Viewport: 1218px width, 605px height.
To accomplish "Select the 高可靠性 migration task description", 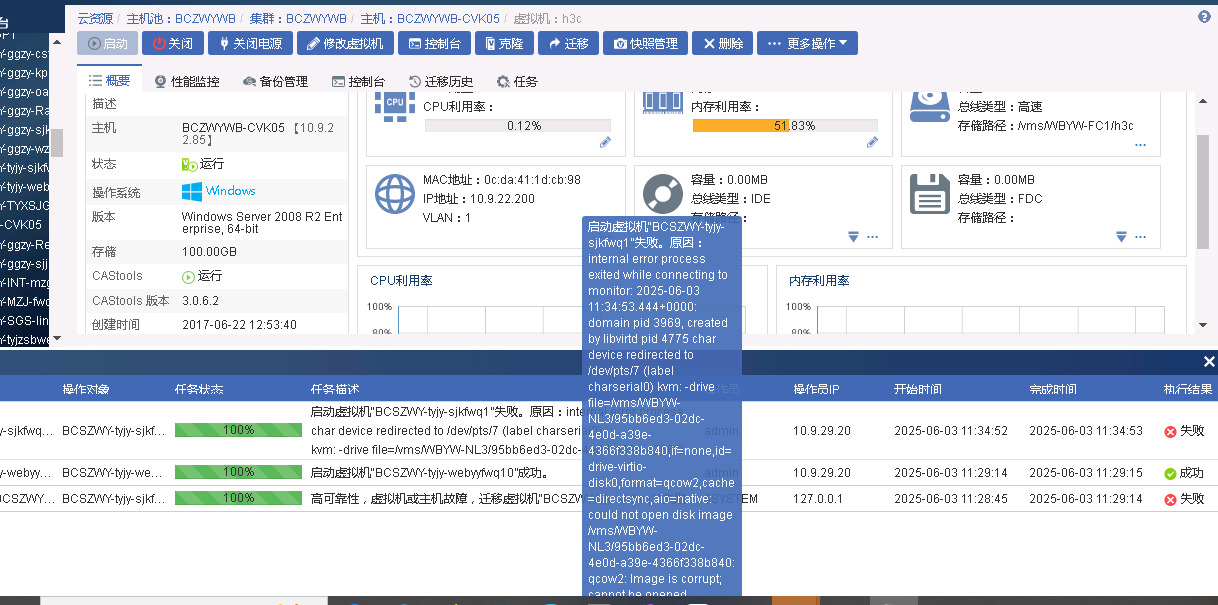I will point(446,498).
